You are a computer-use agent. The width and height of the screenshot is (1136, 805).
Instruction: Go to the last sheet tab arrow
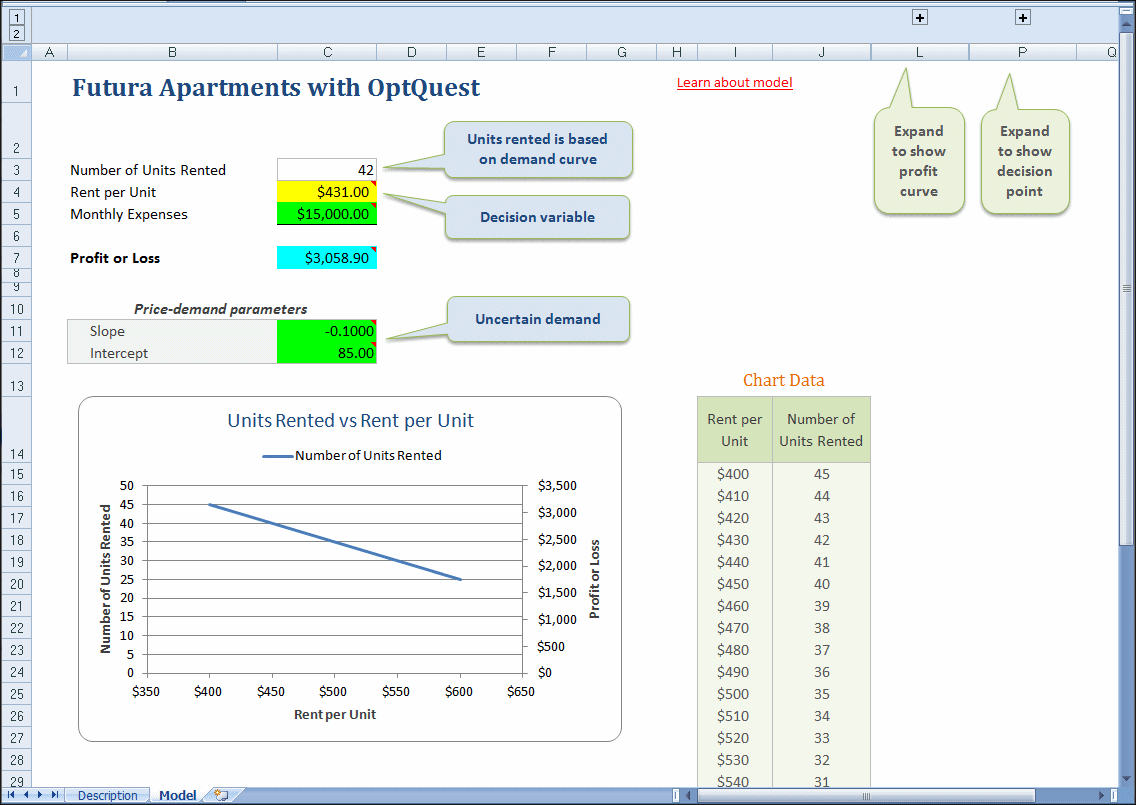[55, 795]
